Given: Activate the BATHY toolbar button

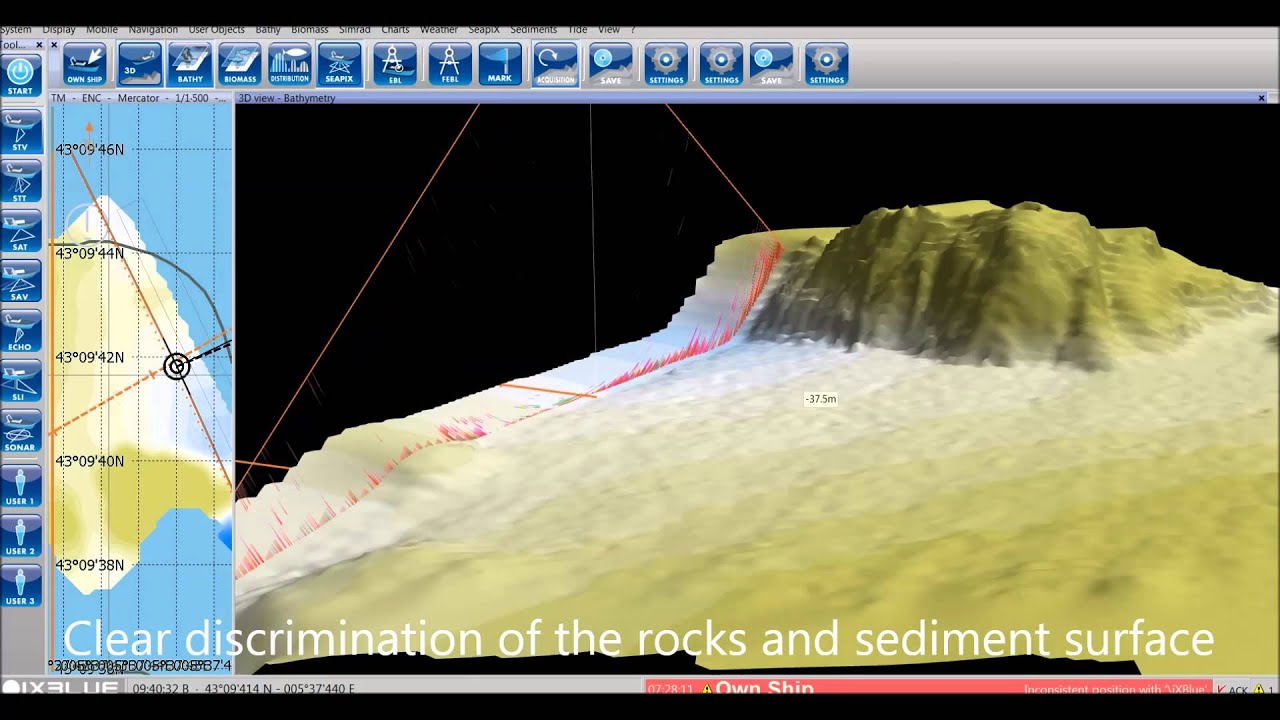Looking at the screenshot, I should pos(189,64).
